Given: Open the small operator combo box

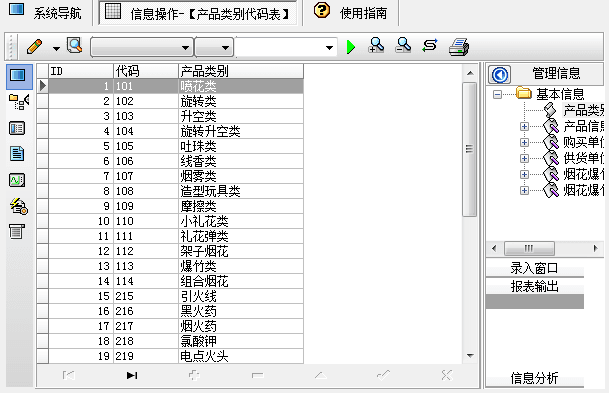Looking at the screenshot, I should coord(214,47).
